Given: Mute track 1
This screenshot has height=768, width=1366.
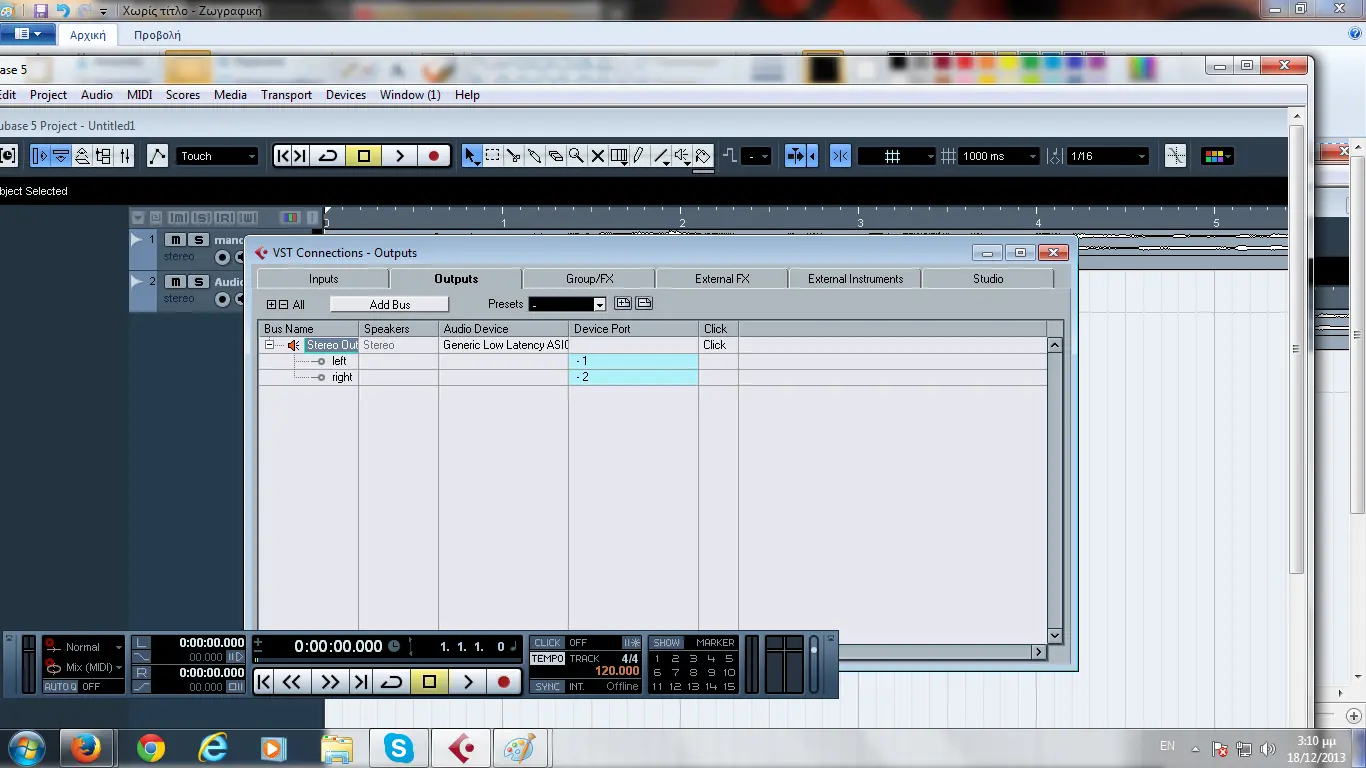Looking at the screenshot, I should coord(175,240).
